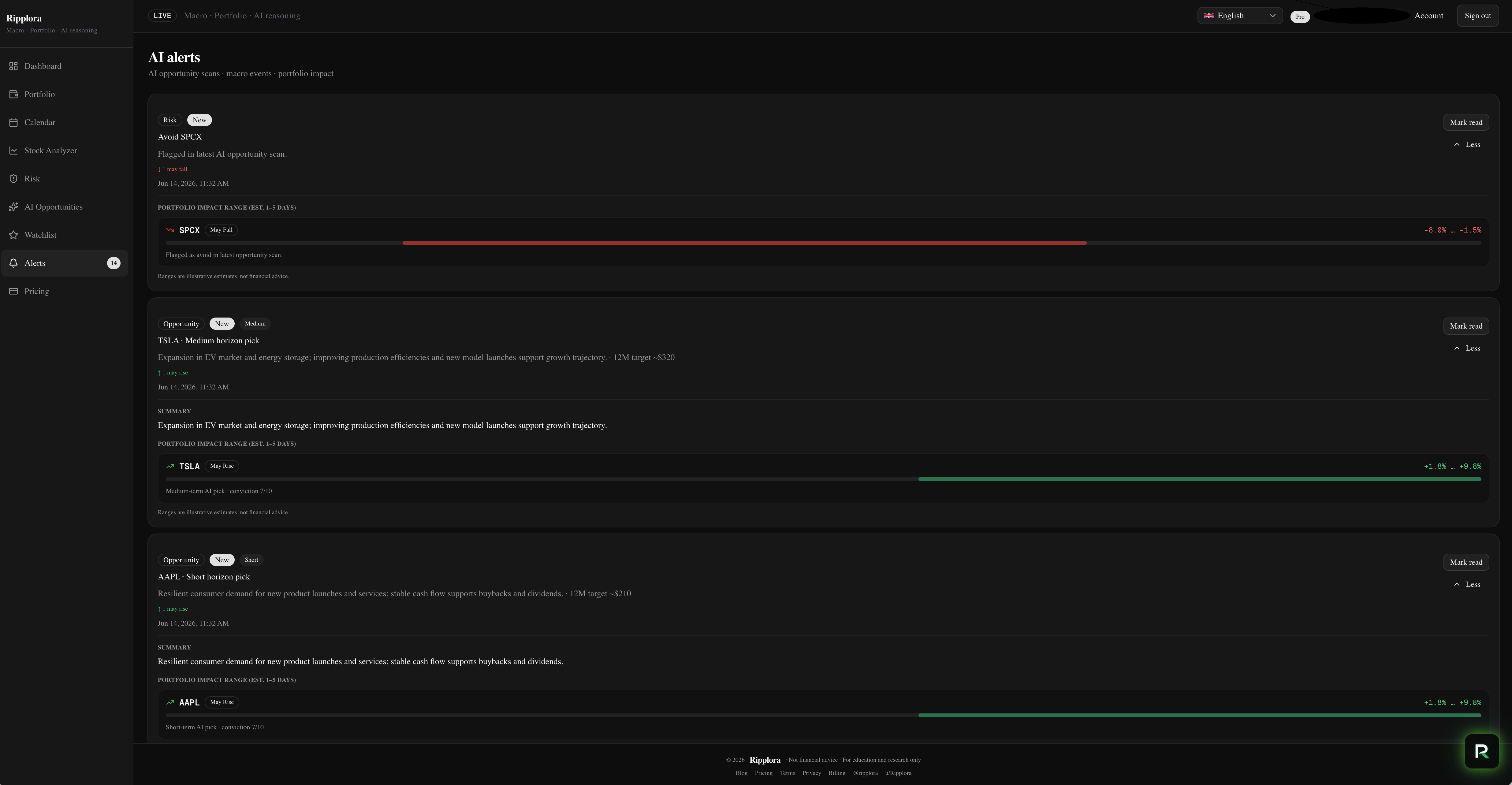1512x785 pixels.
Task: Click the May Rise badge next to TSLA
Action: point(222,467)
